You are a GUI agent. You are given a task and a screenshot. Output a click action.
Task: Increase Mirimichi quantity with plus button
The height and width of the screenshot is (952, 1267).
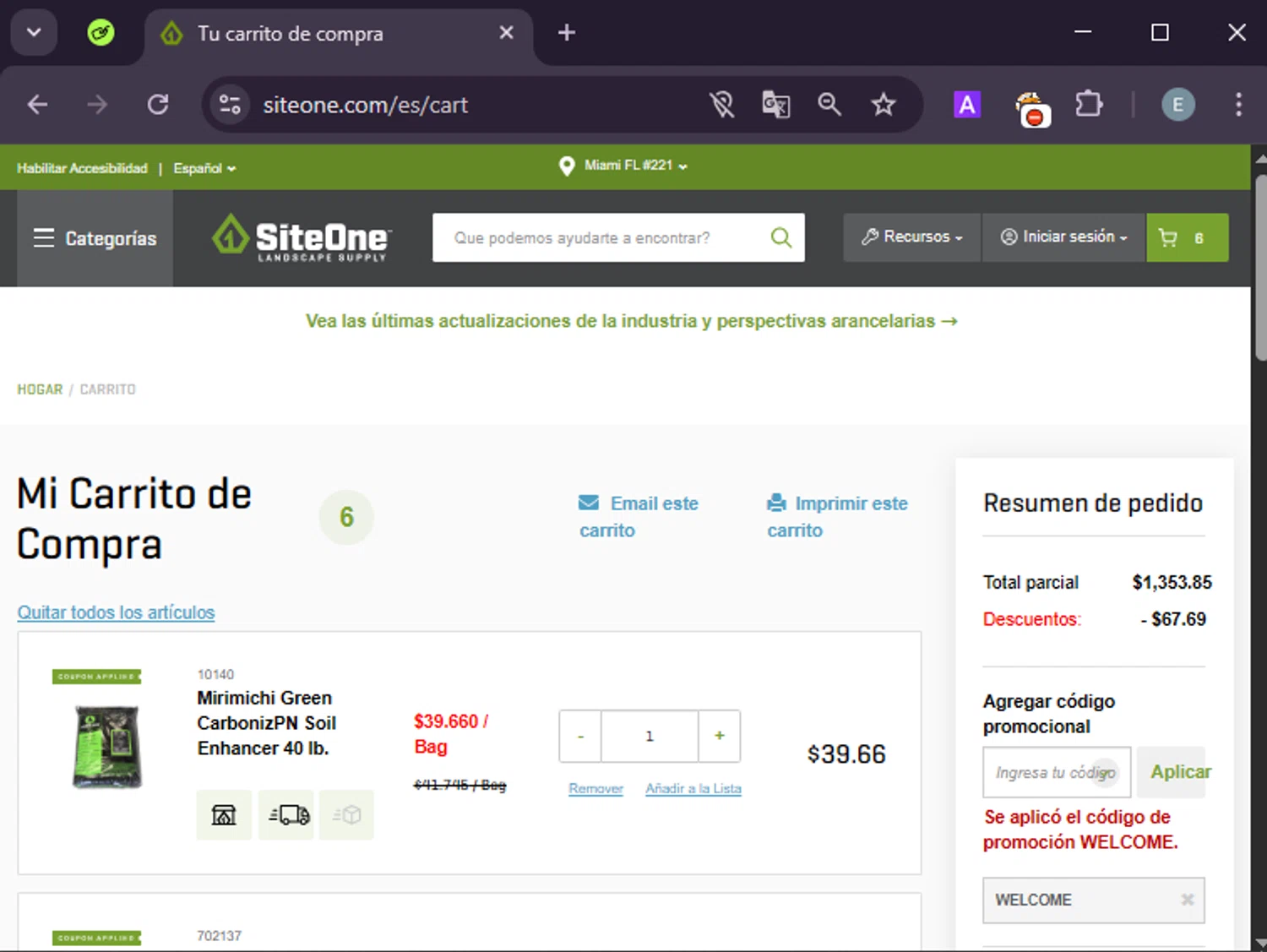click(720, 737)
